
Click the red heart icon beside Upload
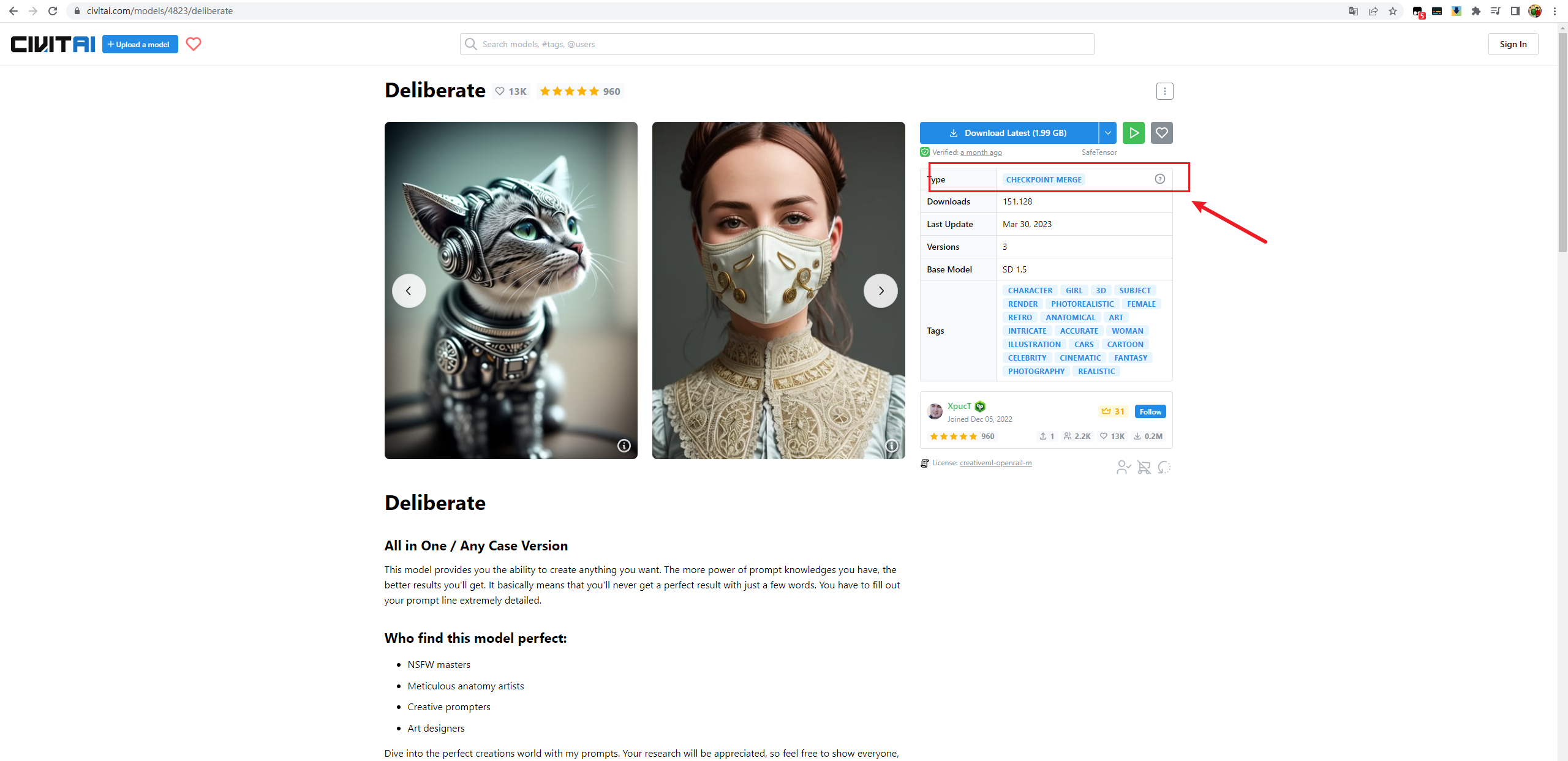tap(194, 44)
